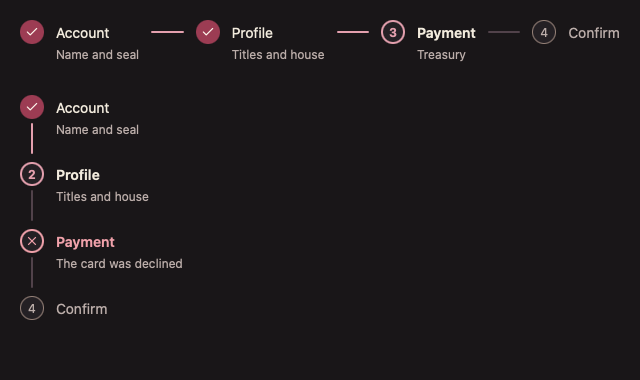
Task: Click the connector line between Account and Profile in the horizontal stepper
Action: coord(167,32)
